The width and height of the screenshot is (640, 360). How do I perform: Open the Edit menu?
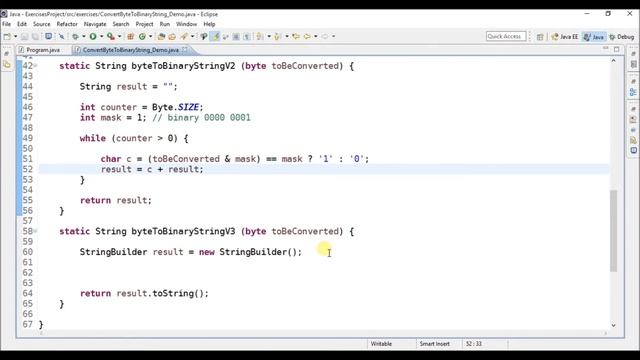[22, 24]
